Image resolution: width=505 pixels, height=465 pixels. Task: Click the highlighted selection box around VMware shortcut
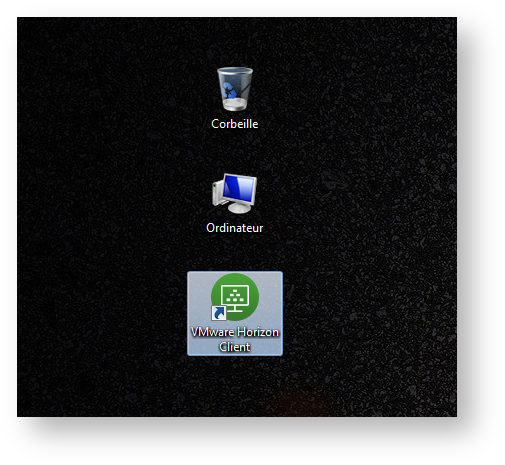(x=235, y=313)
